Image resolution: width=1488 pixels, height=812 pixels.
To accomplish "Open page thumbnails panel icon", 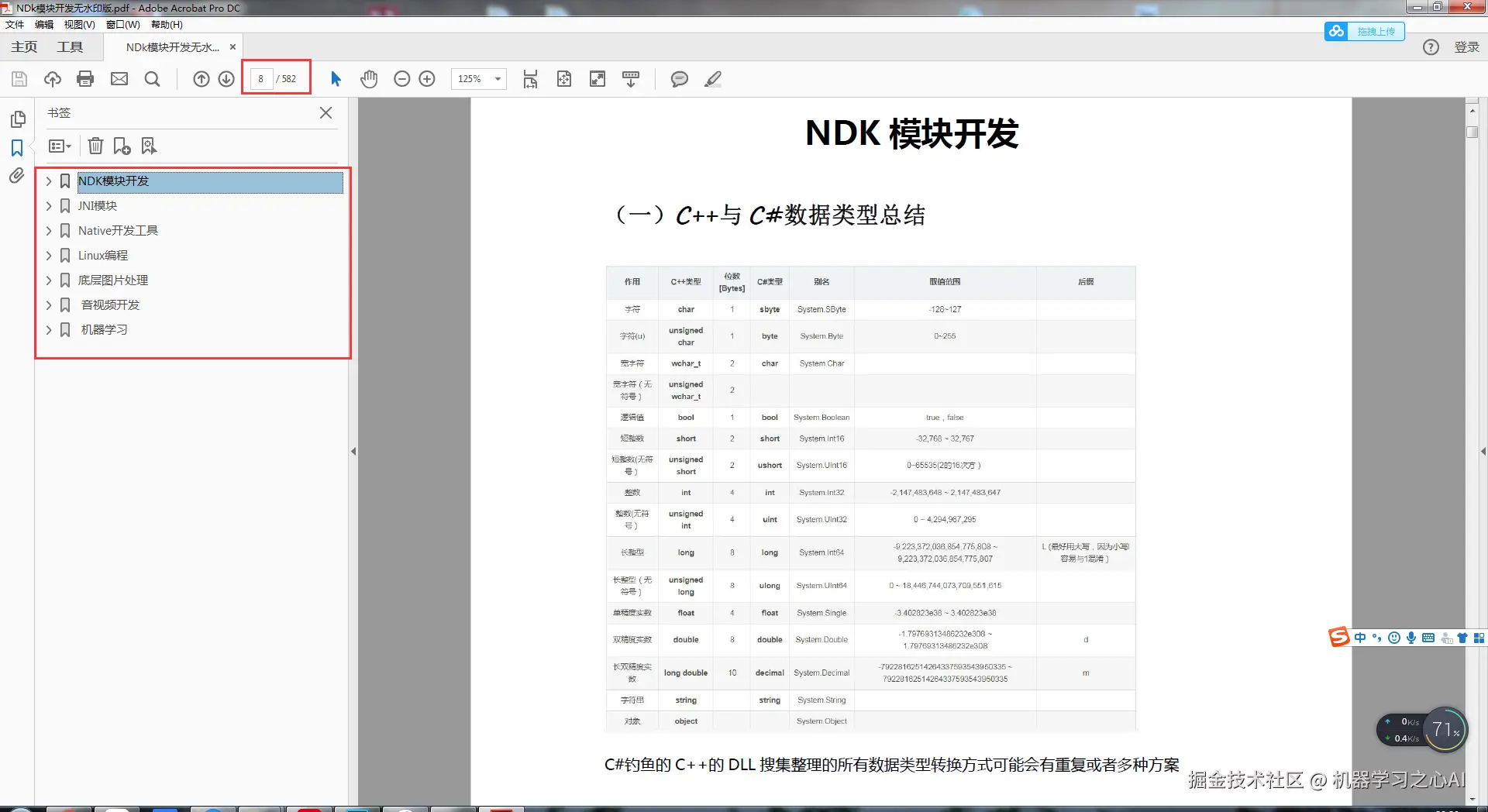I will pyautogui.click(x=18, y=119).
